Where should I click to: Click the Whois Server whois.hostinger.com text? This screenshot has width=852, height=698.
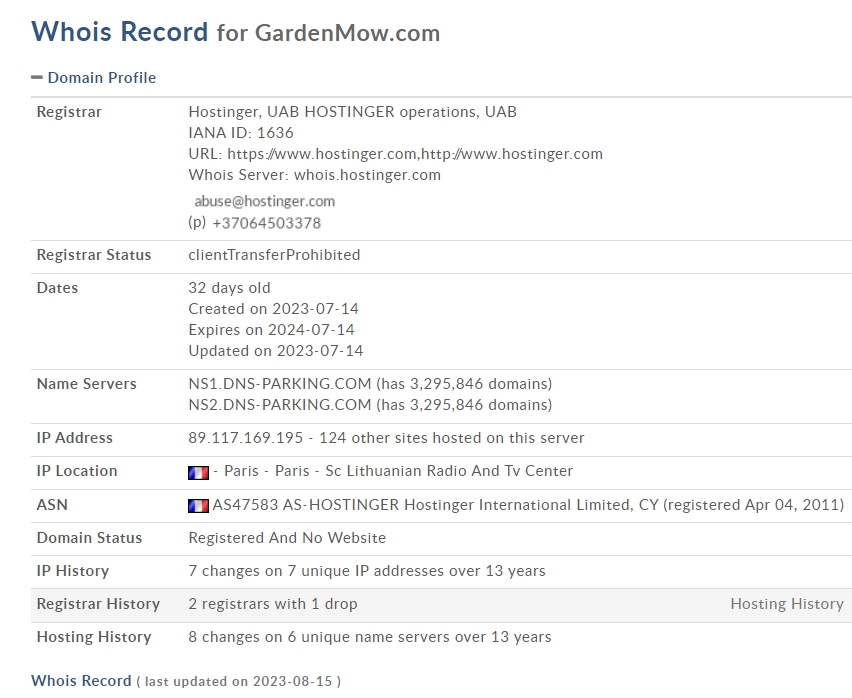point(366,175)
